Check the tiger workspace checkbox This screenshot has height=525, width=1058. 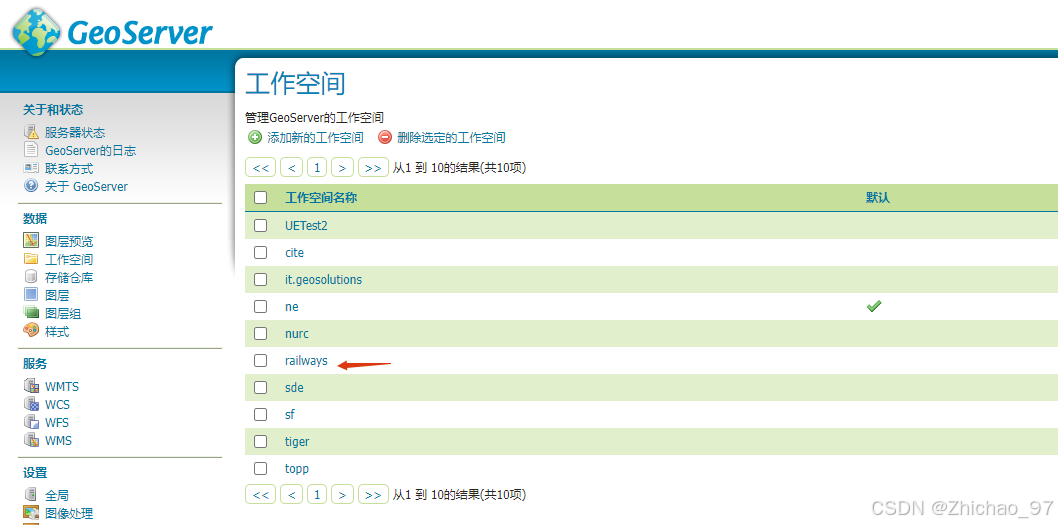pos(260,441)
